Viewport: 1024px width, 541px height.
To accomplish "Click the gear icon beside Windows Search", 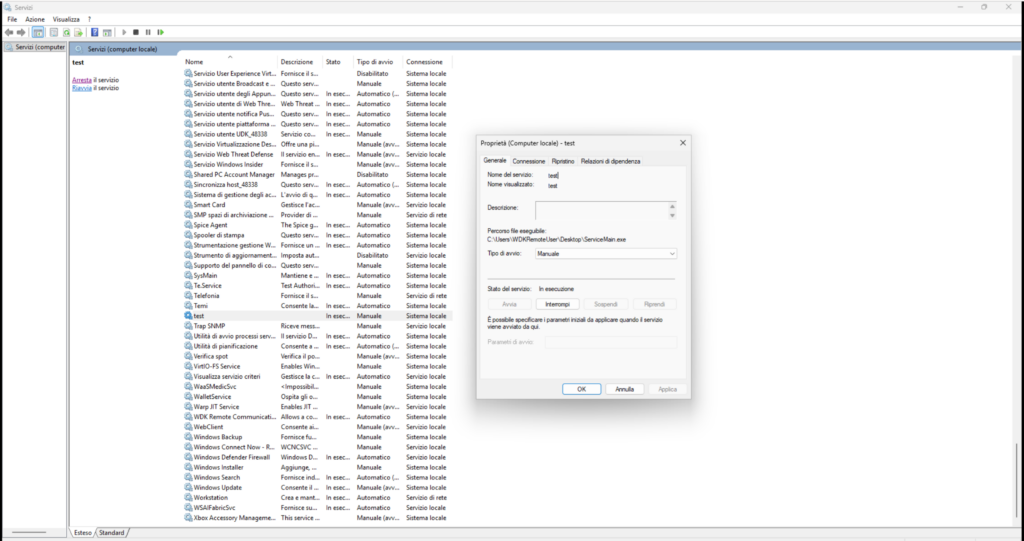I will point(188,477).
